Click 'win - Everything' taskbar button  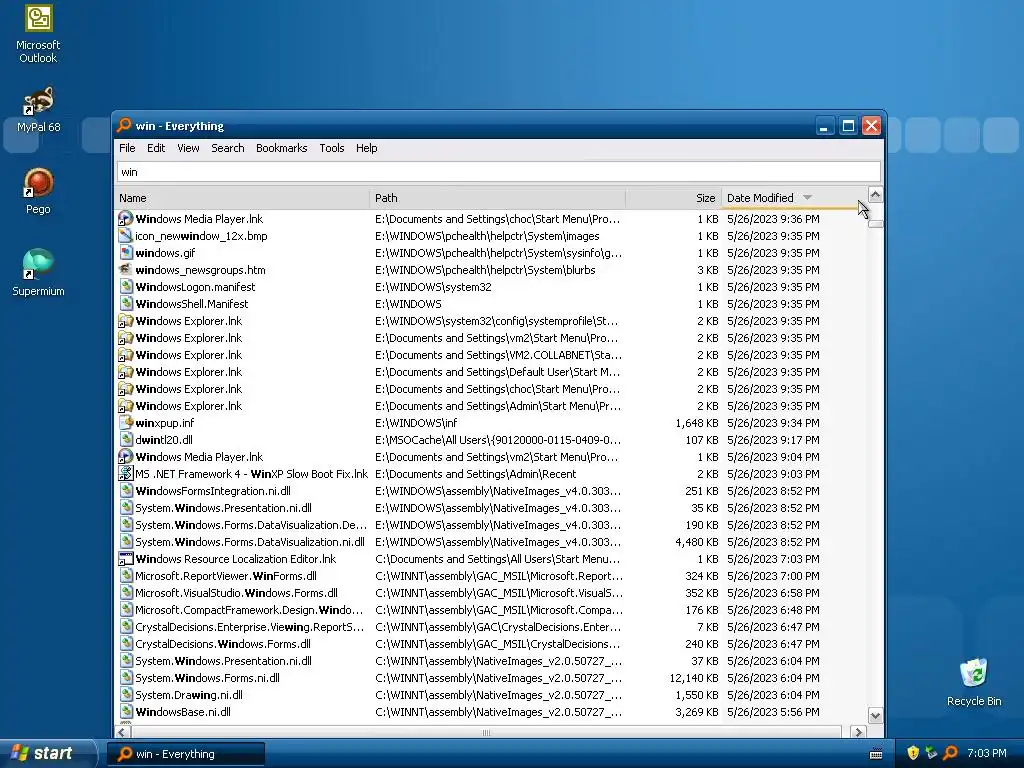click(x=185, y=754)
